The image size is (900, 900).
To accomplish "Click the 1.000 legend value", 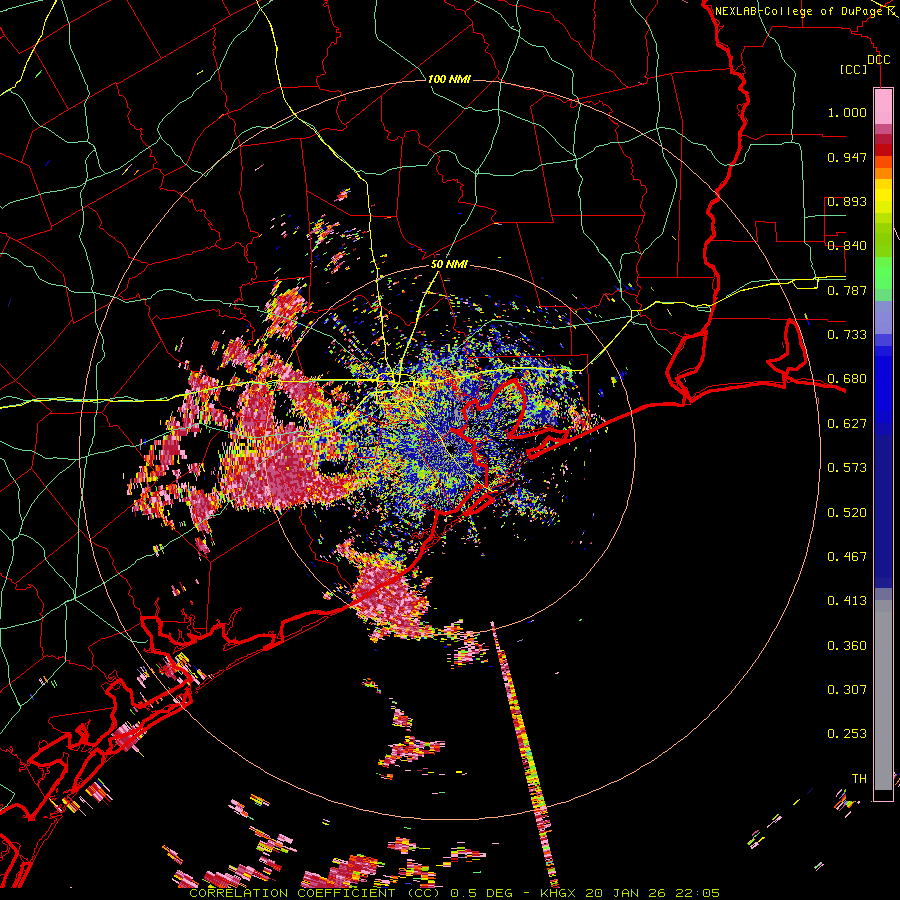I will point(847,112).
